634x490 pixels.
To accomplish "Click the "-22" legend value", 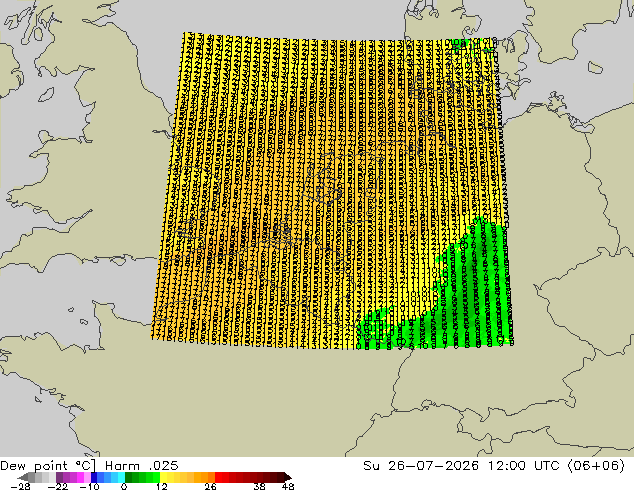I will (x=57, y=486).
